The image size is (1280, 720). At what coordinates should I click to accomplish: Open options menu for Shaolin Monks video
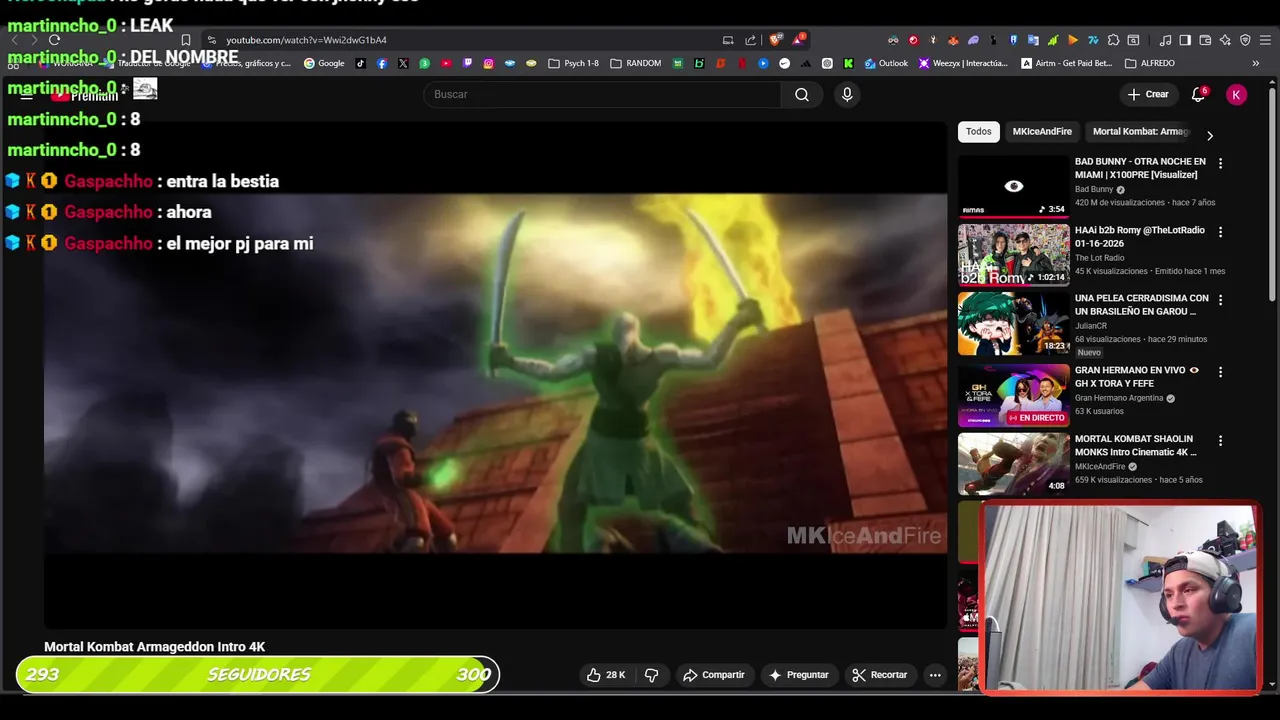click(x=1220, y=441)
